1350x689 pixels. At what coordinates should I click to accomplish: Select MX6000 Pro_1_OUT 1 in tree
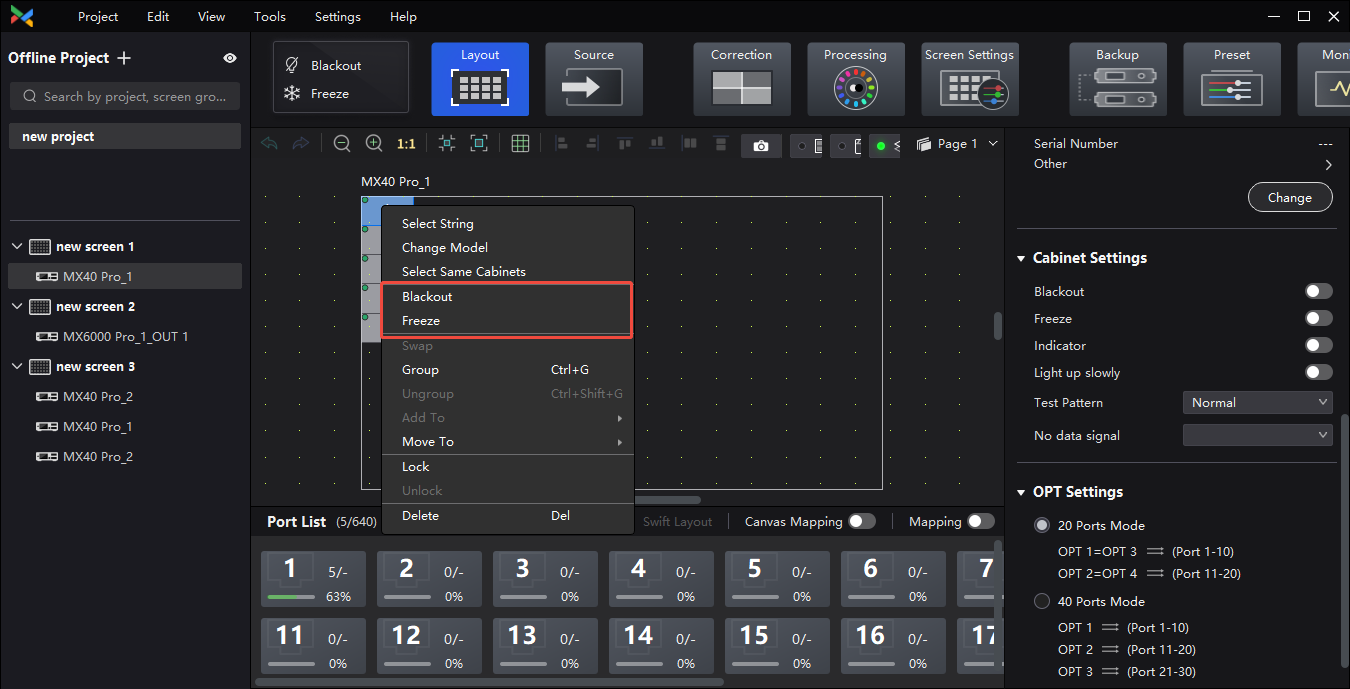(x=125, y=336)
